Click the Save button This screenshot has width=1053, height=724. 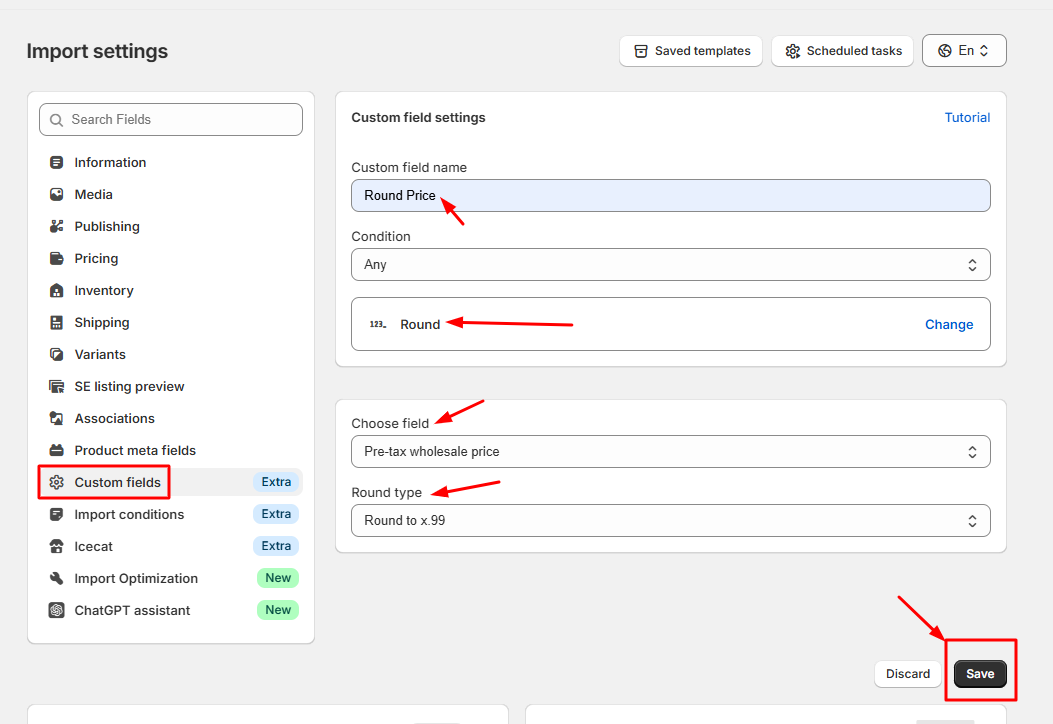[980, 674]
